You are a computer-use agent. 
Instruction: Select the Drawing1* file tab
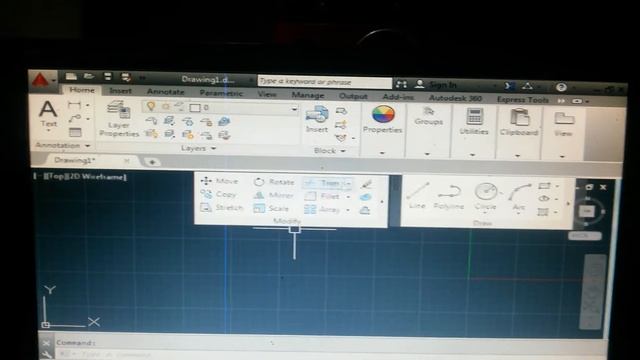pos(75,160)
